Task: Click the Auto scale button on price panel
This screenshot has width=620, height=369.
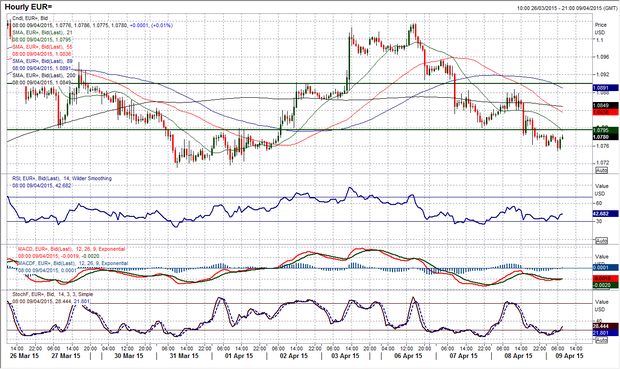Action: click(601, 170)
